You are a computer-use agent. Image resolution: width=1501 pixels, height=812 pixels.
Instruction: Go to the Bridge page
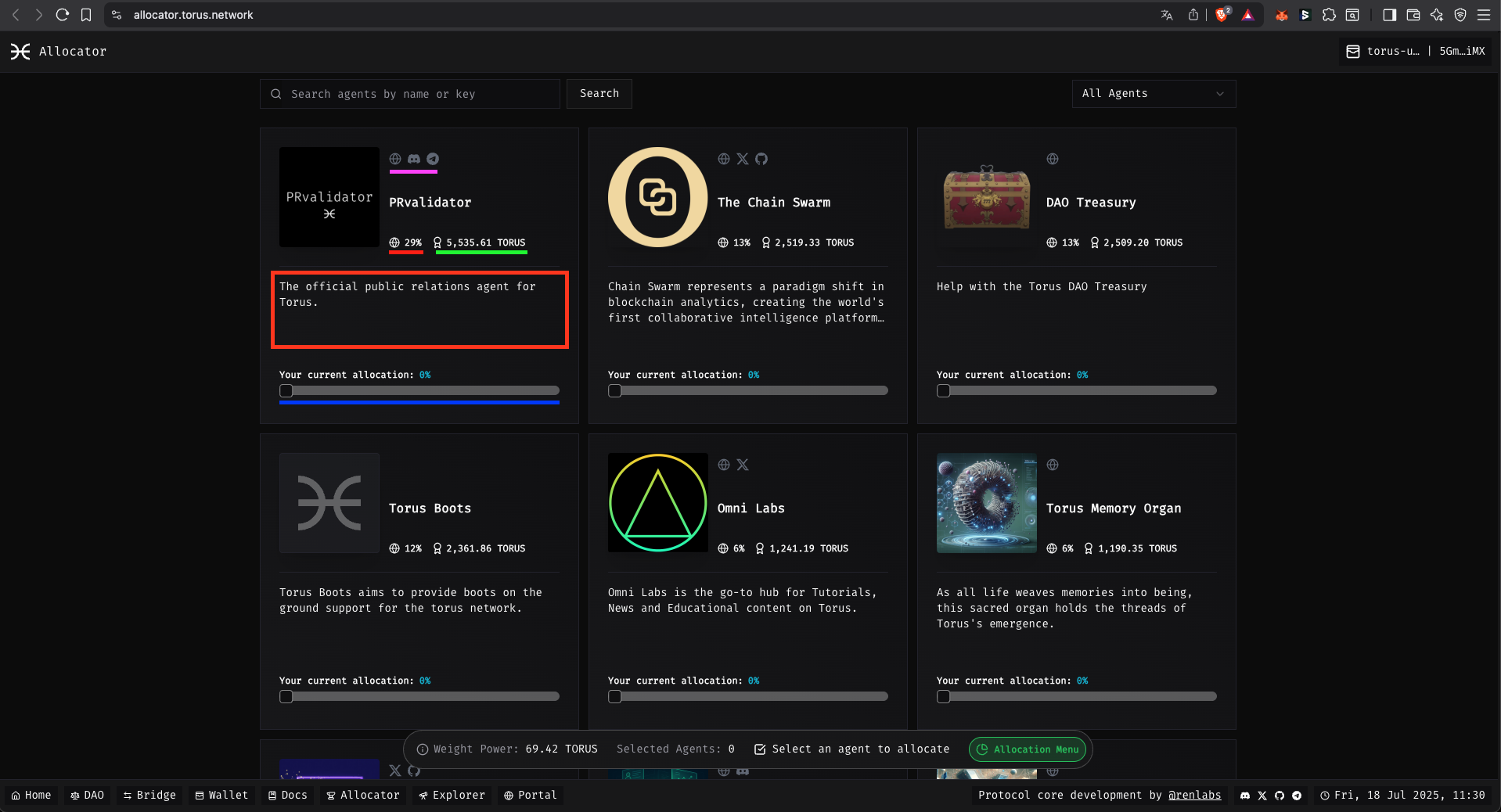coord(149,795)
